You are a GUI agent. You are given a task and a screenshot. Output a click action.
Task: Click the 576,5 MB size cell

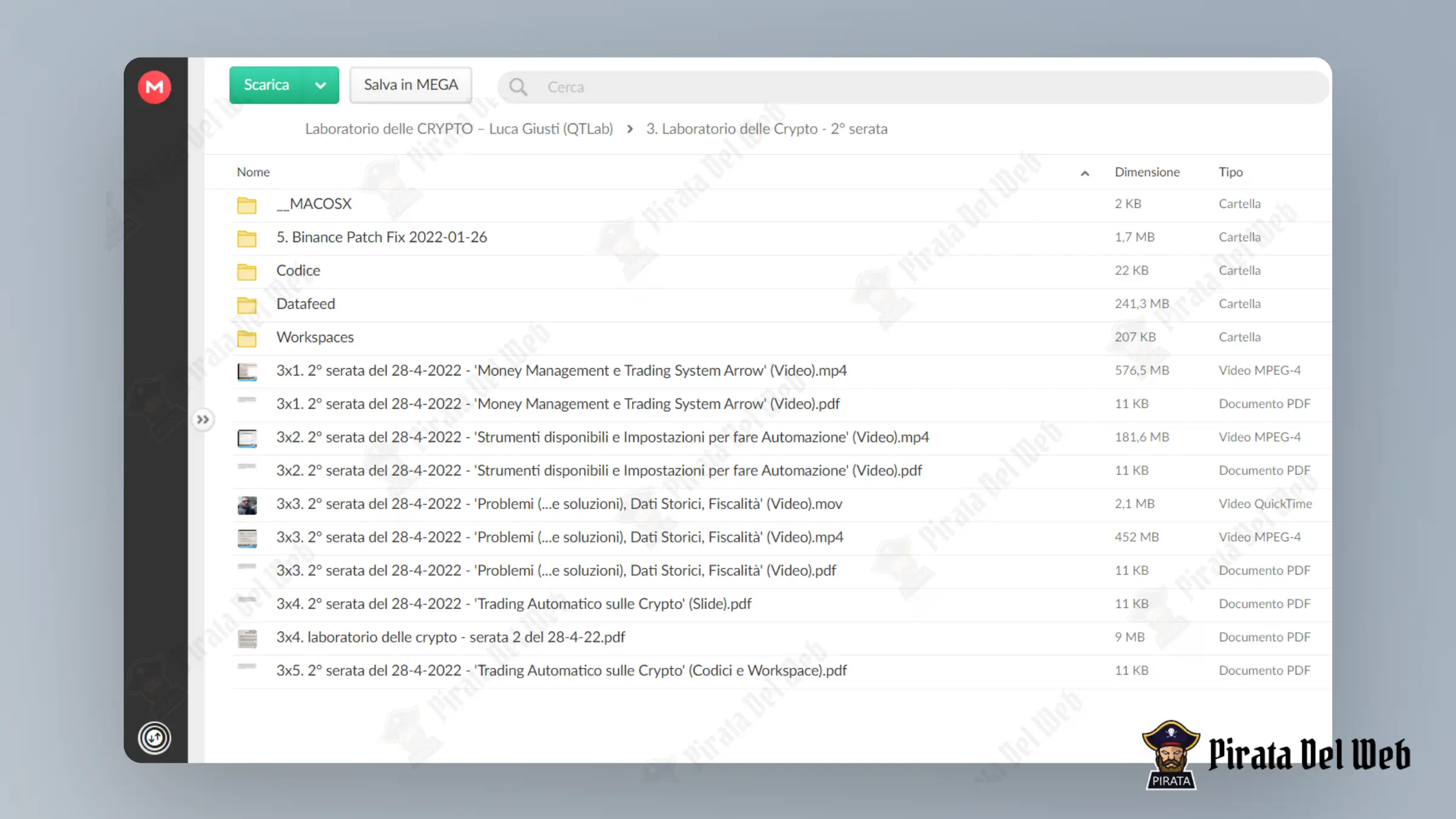tap(1142, 371)
